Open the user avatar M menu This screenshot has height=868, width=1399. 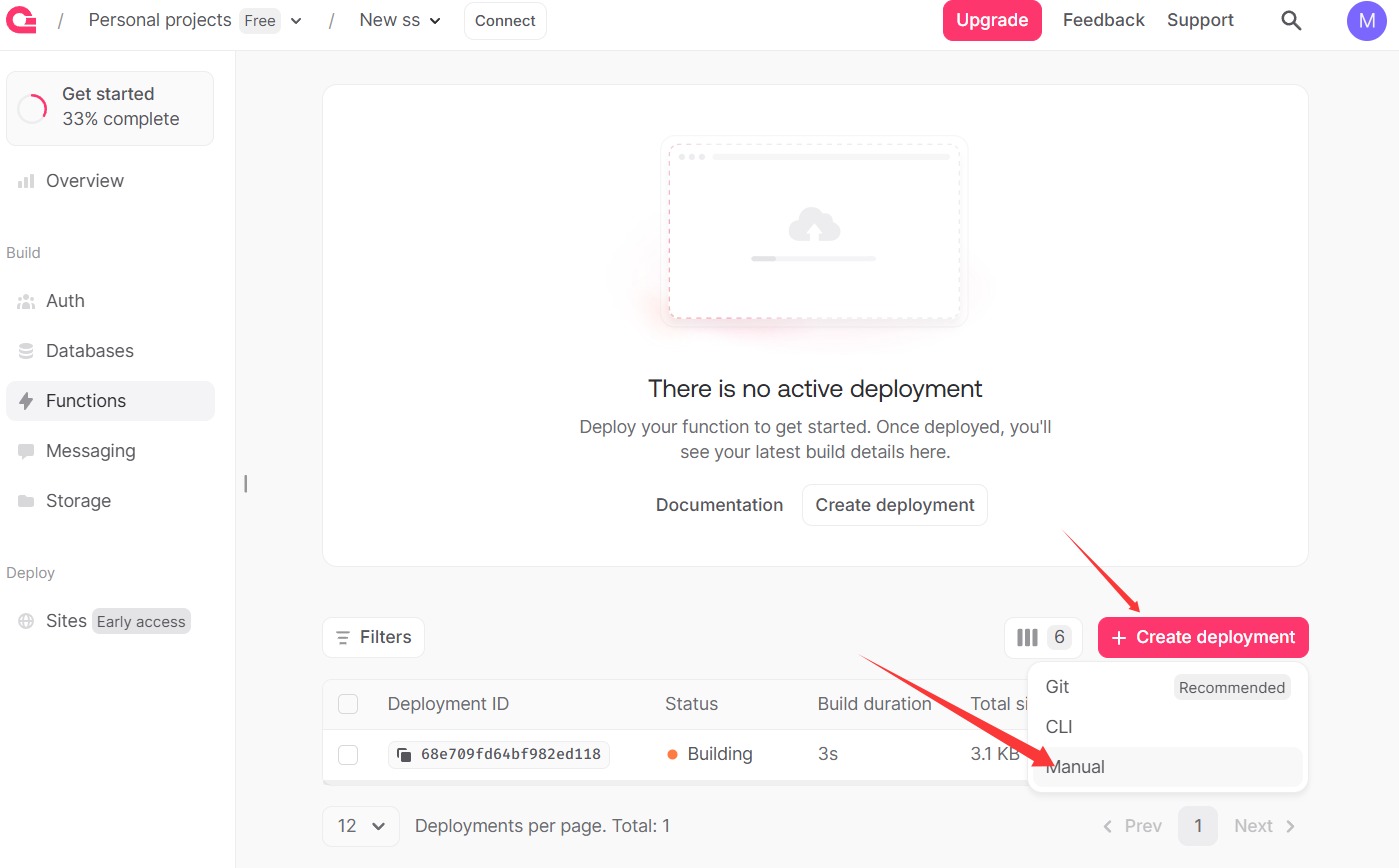pyautogui.click(x=1366, y=20)
